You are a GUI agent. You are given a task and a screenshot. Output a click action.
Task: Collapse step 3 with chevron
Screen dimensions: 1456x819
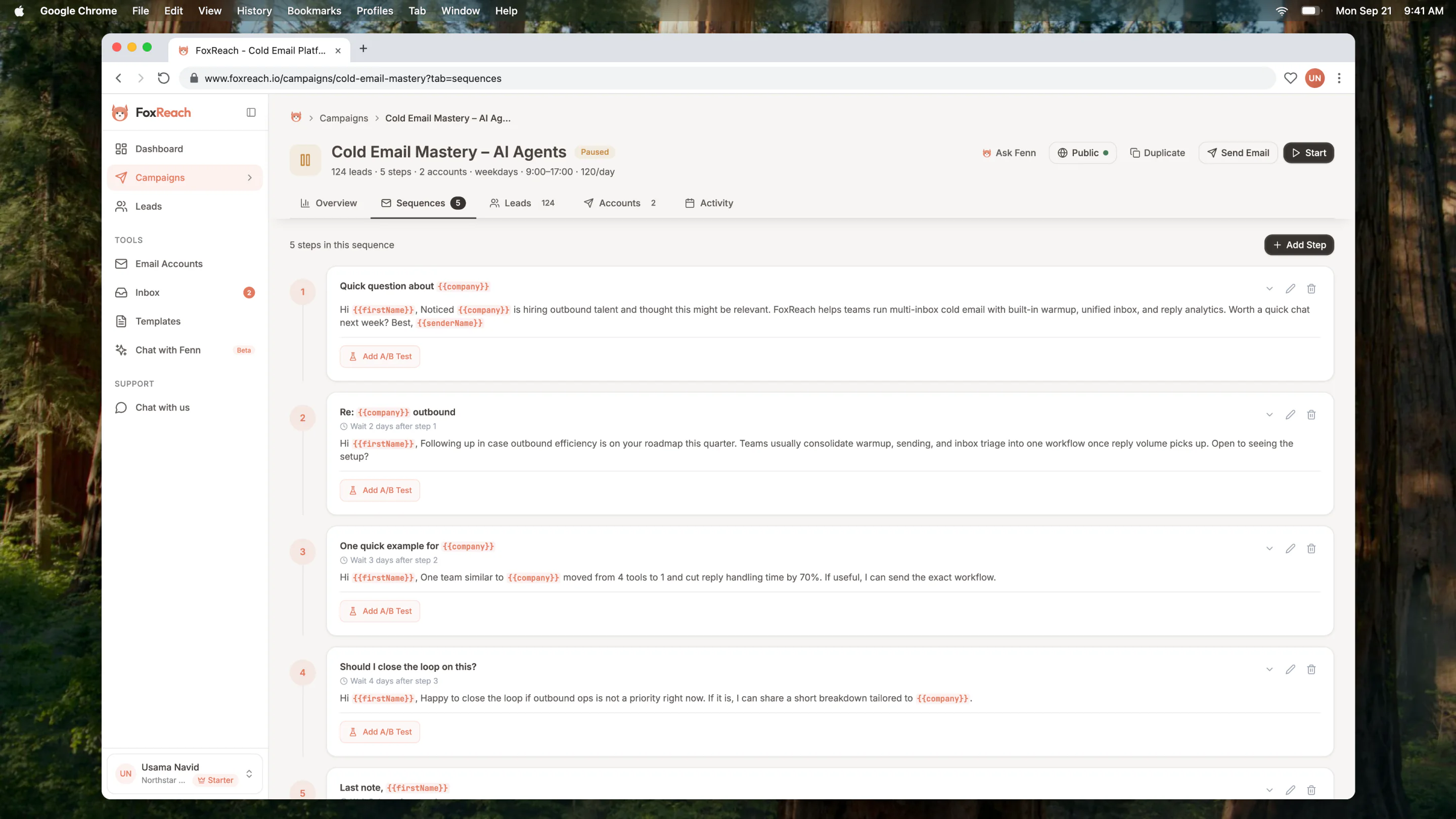[x=1269, y=549]
